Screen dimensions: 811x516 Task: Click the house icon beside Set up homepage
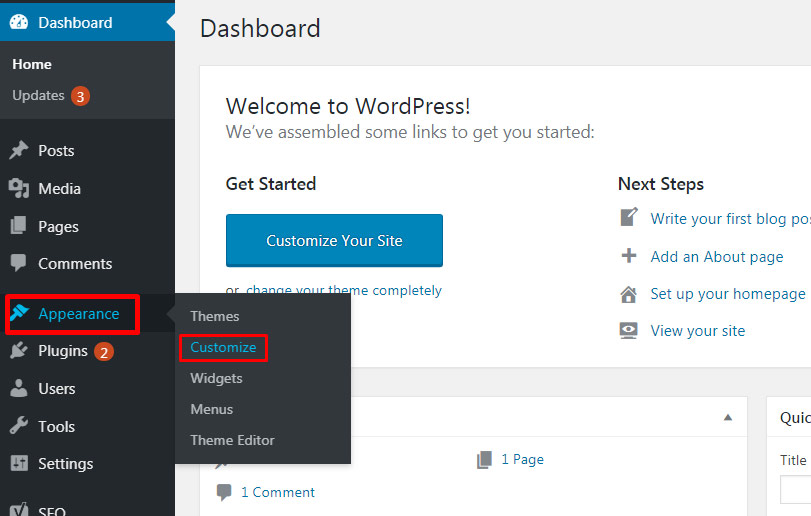tap(629, 294)
